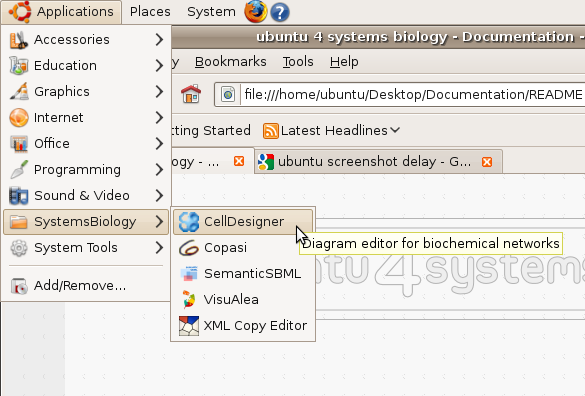Expand the Internet submenu arrow
The width and height of the screenshot is (585, 396).
159,118
